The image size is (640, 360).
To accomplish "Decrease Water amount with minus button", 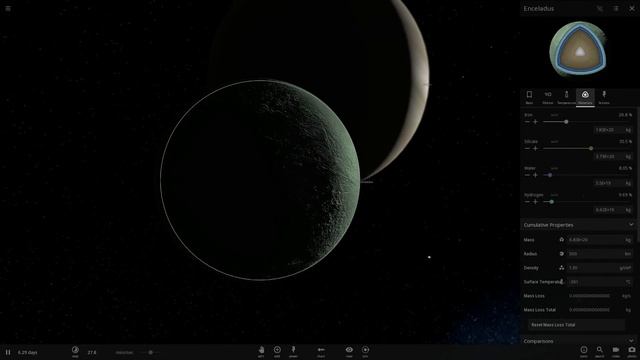I will click(x=527, y=175).
